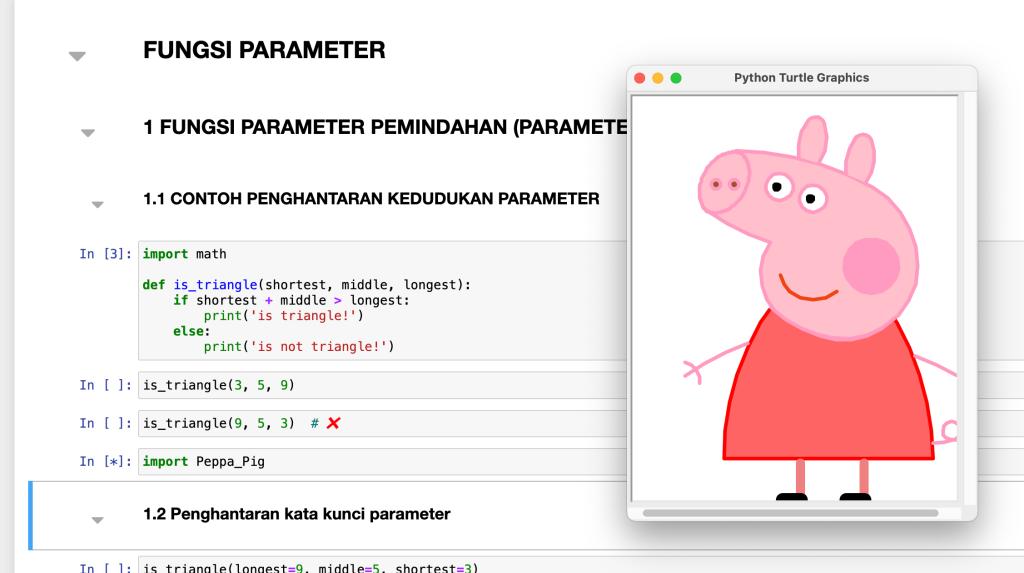
Task: Collapse section 1 FUNGSI PARAMETER PEMINDAHAN
Action: tap(88, 133)
